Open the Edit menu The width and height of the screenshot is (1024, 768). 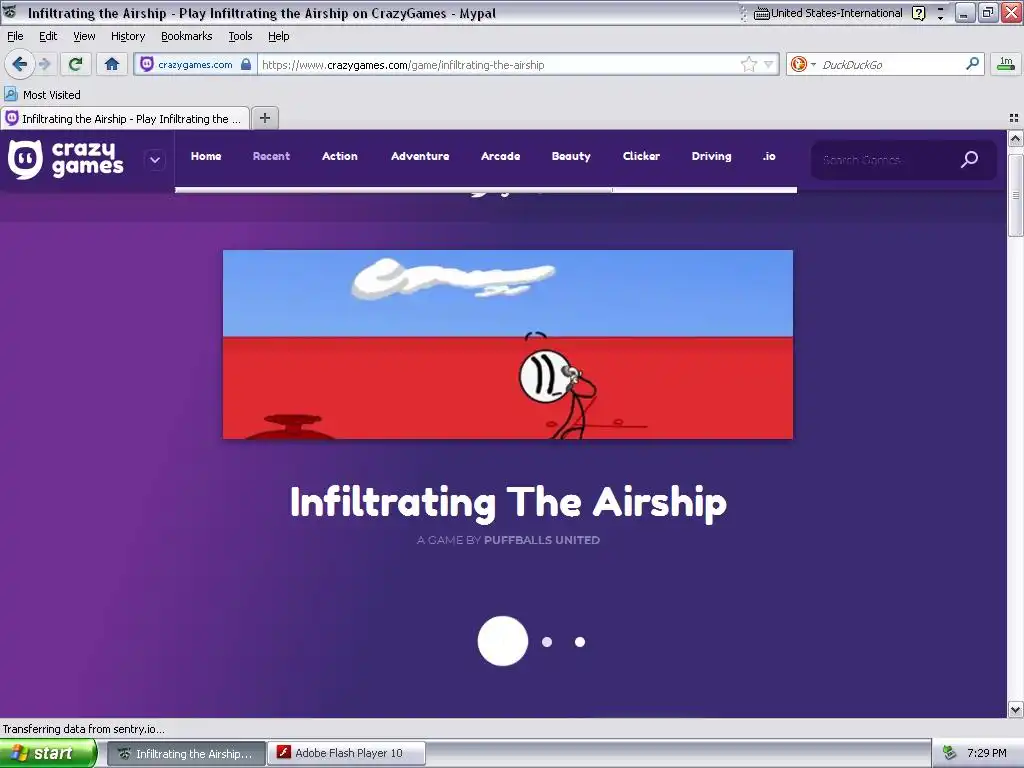coord(48,36)
